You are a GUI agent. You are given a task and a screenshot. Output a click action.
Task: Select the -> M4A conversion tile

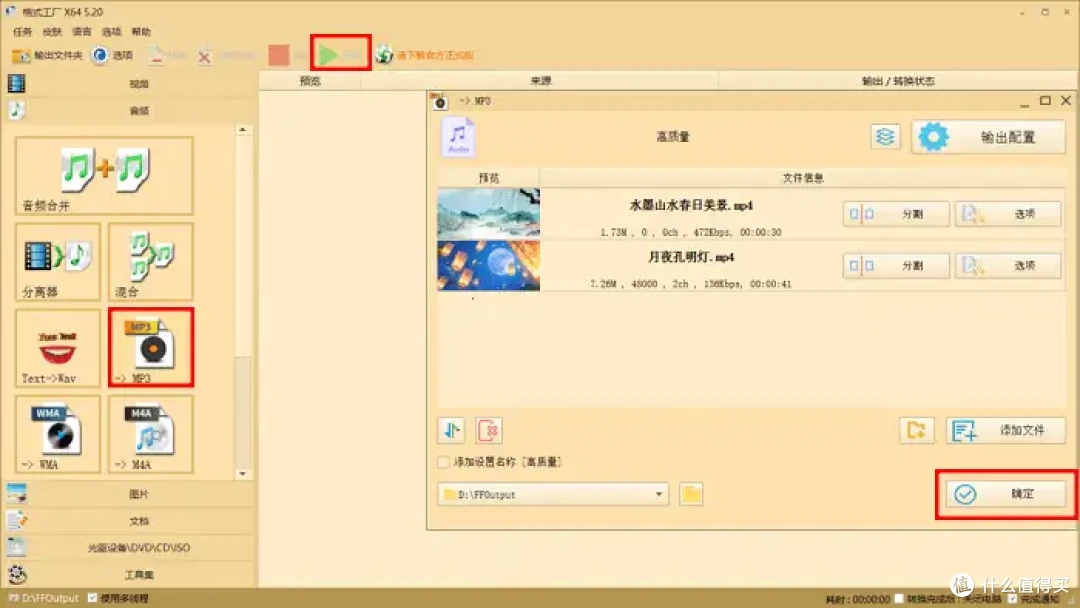point(151,434)
